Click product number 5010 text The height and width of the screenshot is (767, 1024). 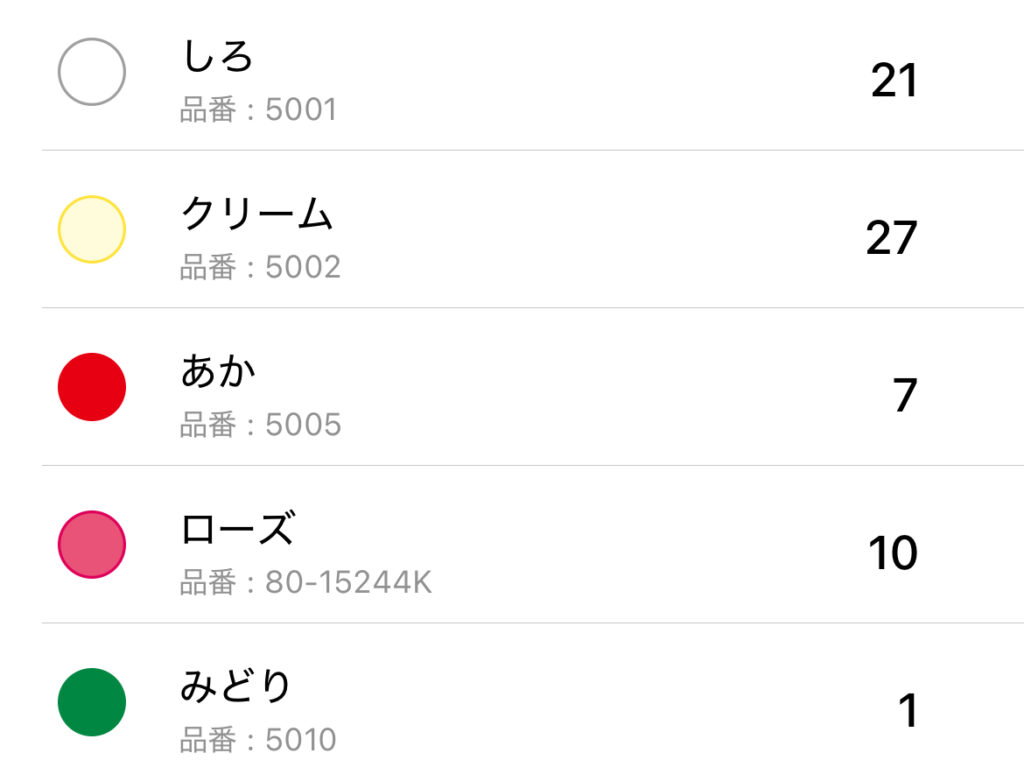258,740
